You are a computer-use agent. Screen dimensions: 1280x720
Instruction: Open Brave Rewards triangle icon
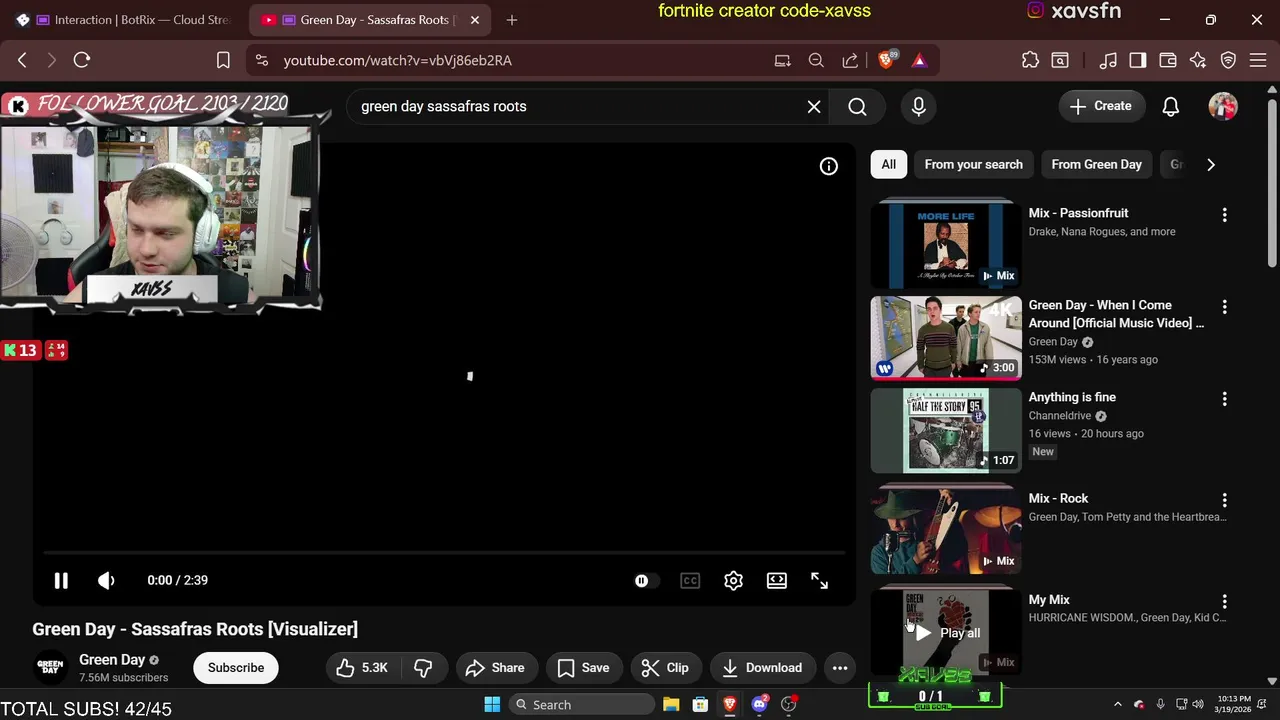pyautogui.click(x=919, y=60)
